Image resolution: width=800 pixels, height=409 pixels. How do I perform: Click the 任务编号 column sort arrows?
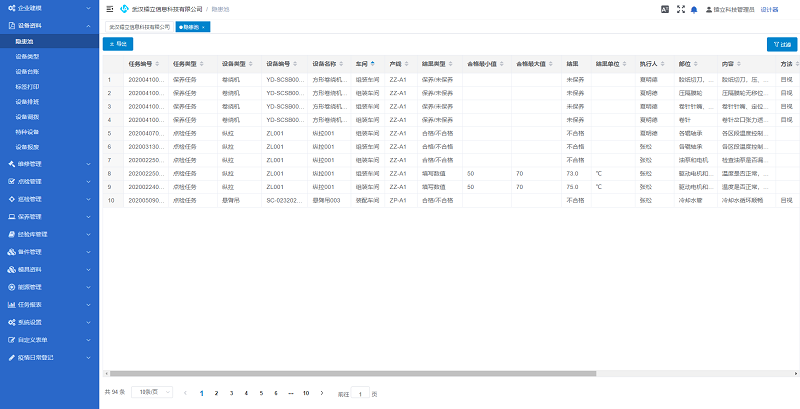point(157,63)
